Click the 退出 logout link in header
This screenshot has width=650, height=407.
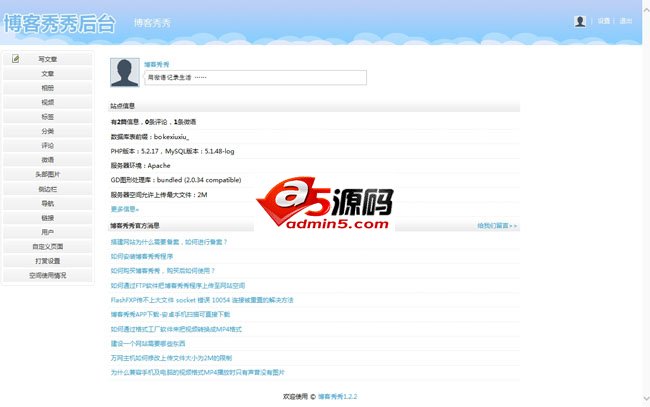pos(626,21)
